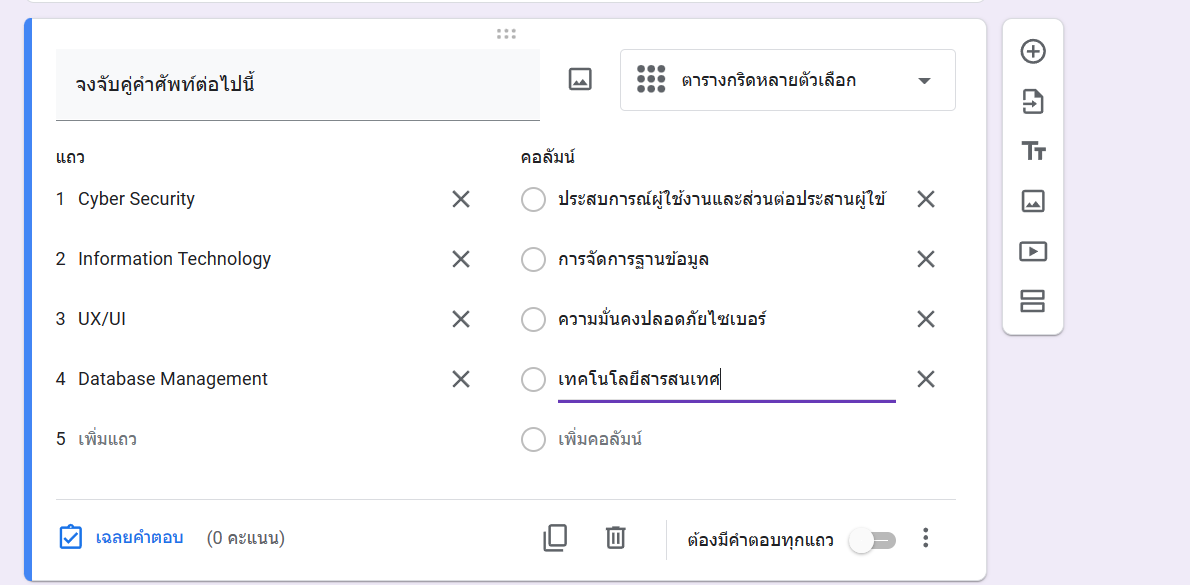Add a video with the YouTube icon
The height and width of the screenshot is (585, 1190).
point(1034,251)
